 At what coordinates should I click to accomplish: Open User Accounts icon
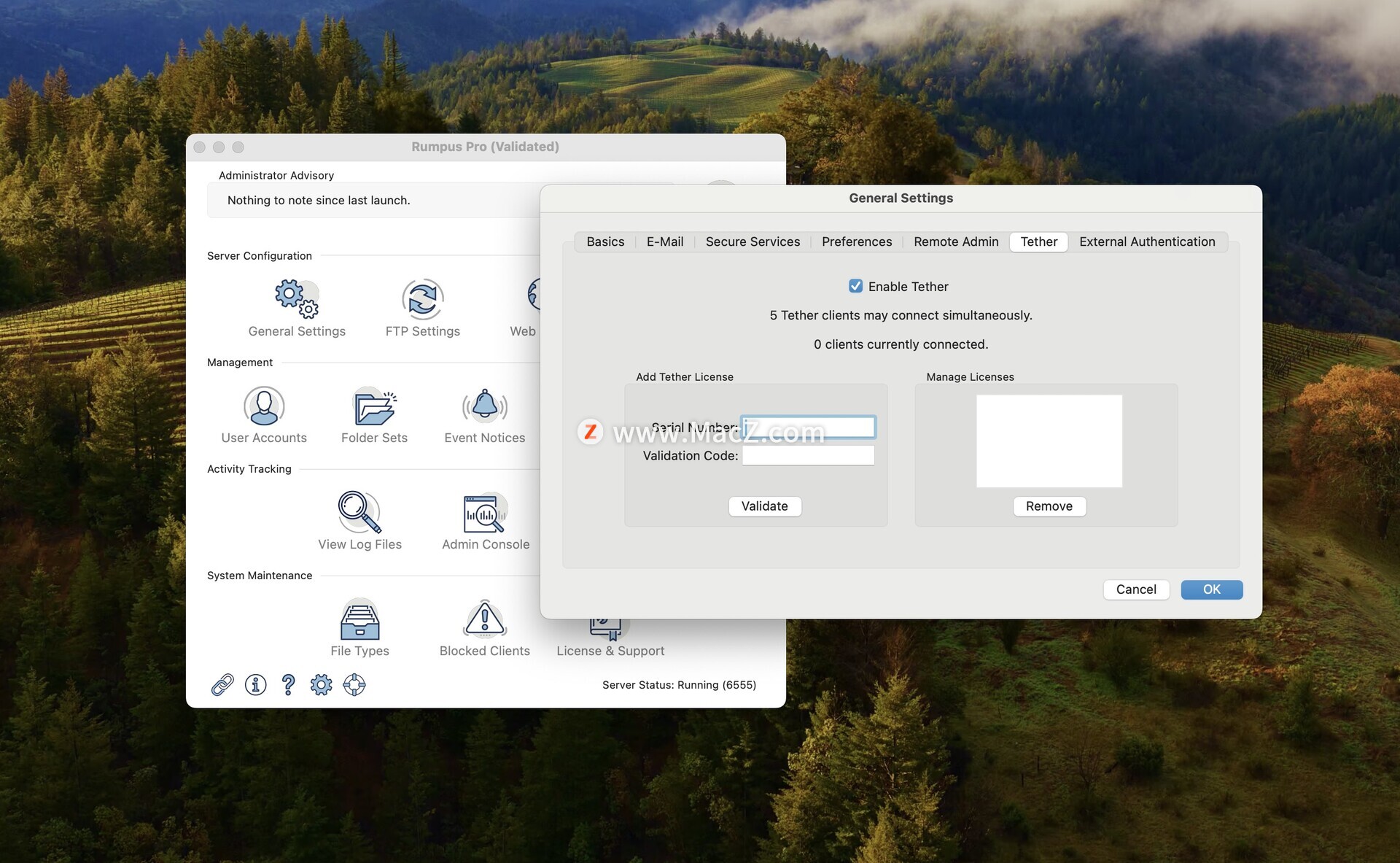coord(264,406)
